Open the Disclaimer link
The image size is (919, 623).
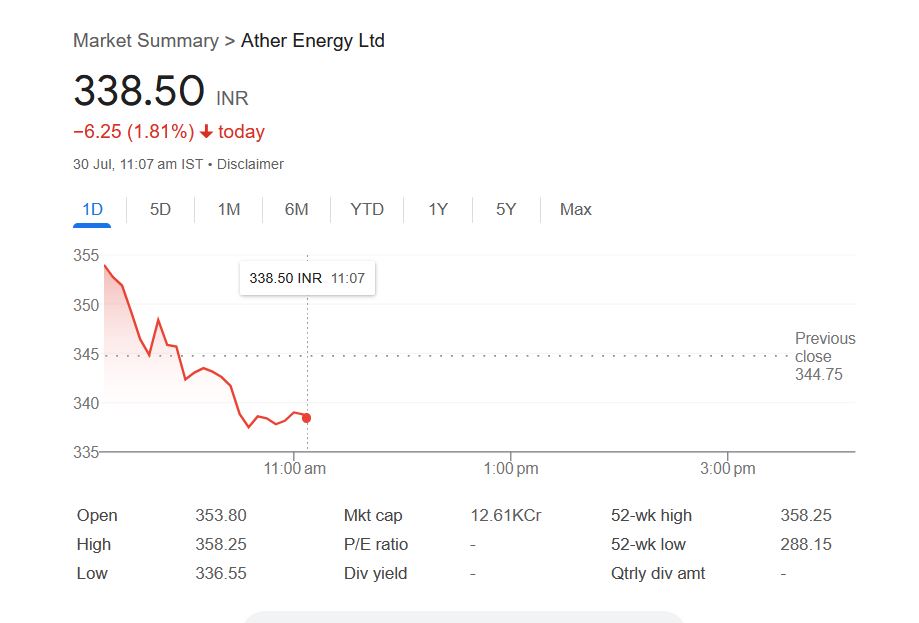(x=250, y=164)
